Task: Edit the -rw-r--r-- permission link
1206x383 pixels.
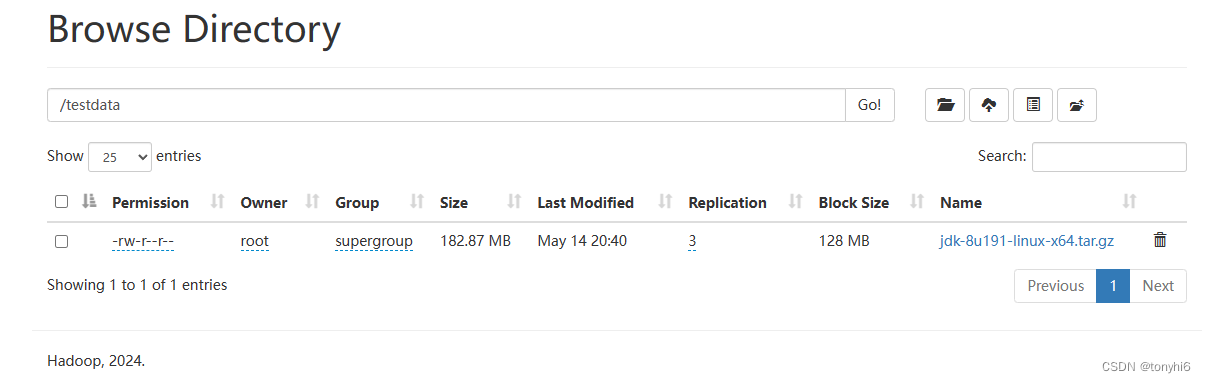Action: click(x=143, y=241)
